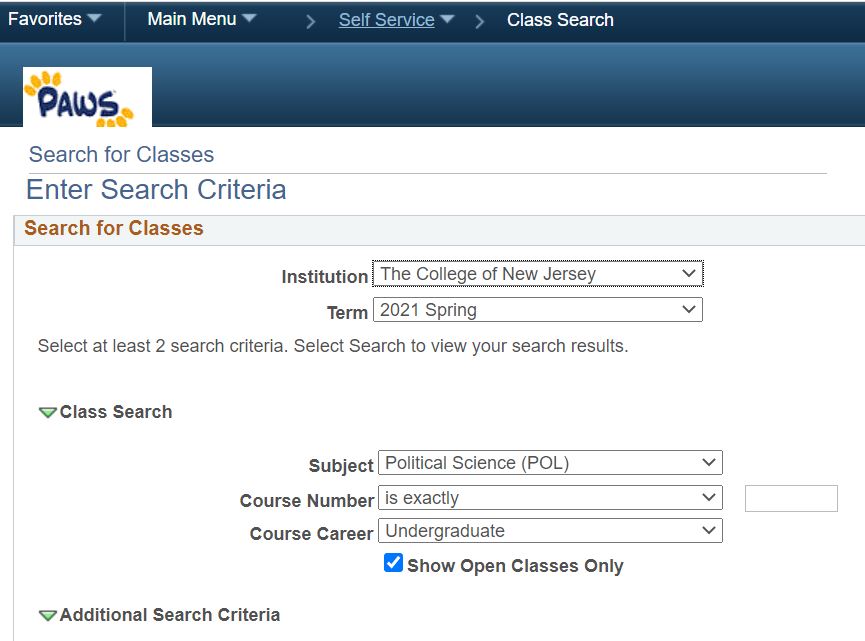This screenshot has width=865, height=641.
Task: Follow the Self Service breadcrumb link
Action: (387, 20)
